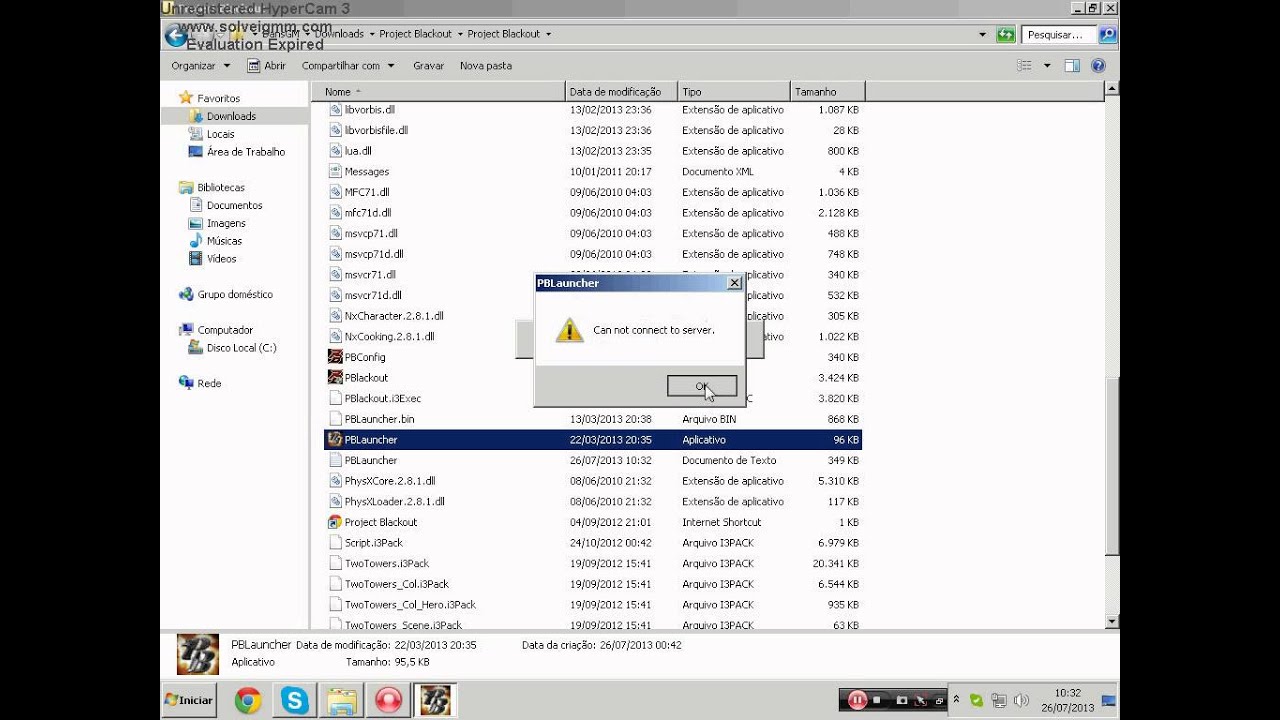
Task: Open Músicas library
Action: (x=224, y=241)
